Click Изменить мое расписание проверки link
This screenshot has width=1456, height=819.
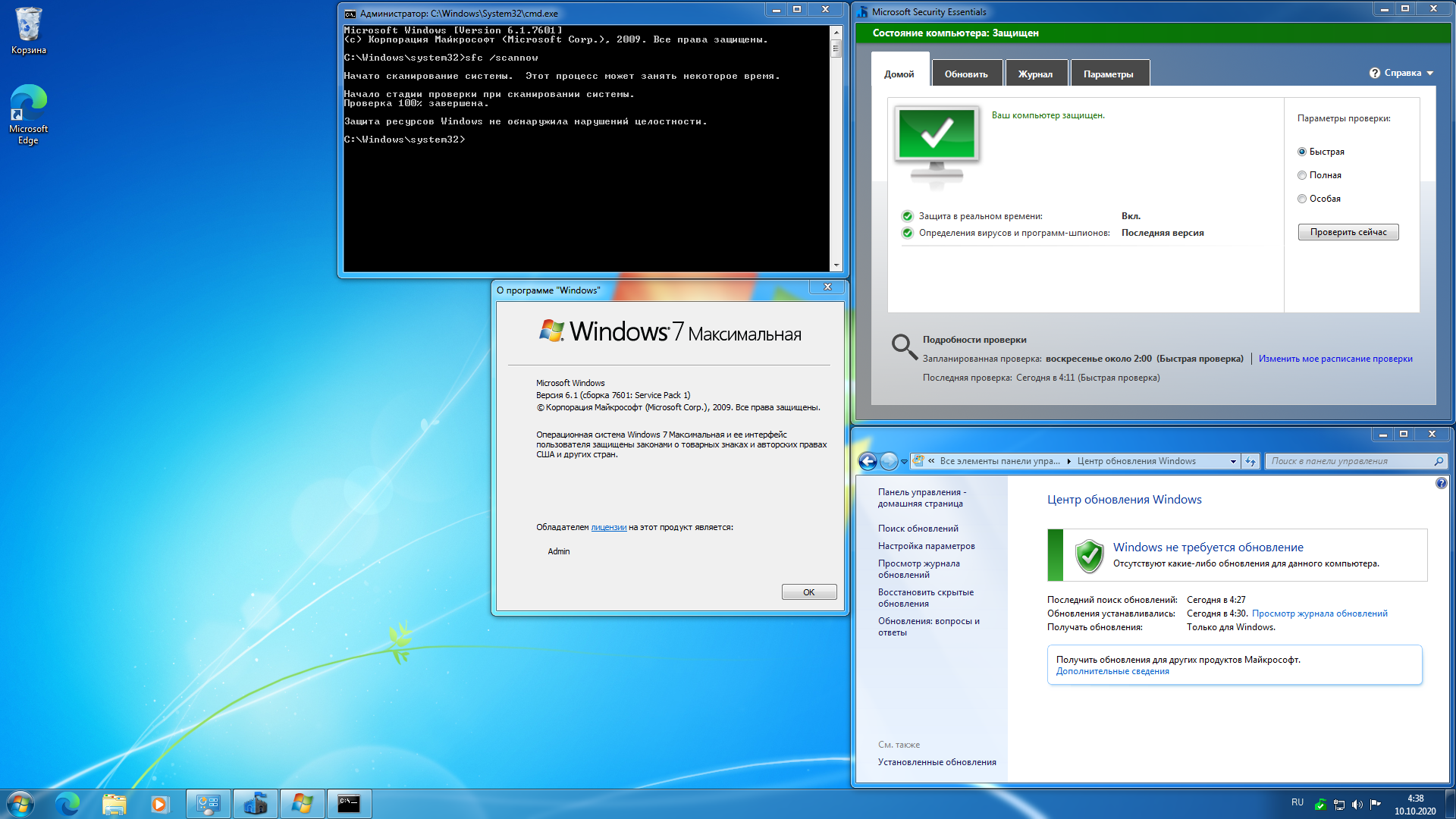tap(1335, 359)
